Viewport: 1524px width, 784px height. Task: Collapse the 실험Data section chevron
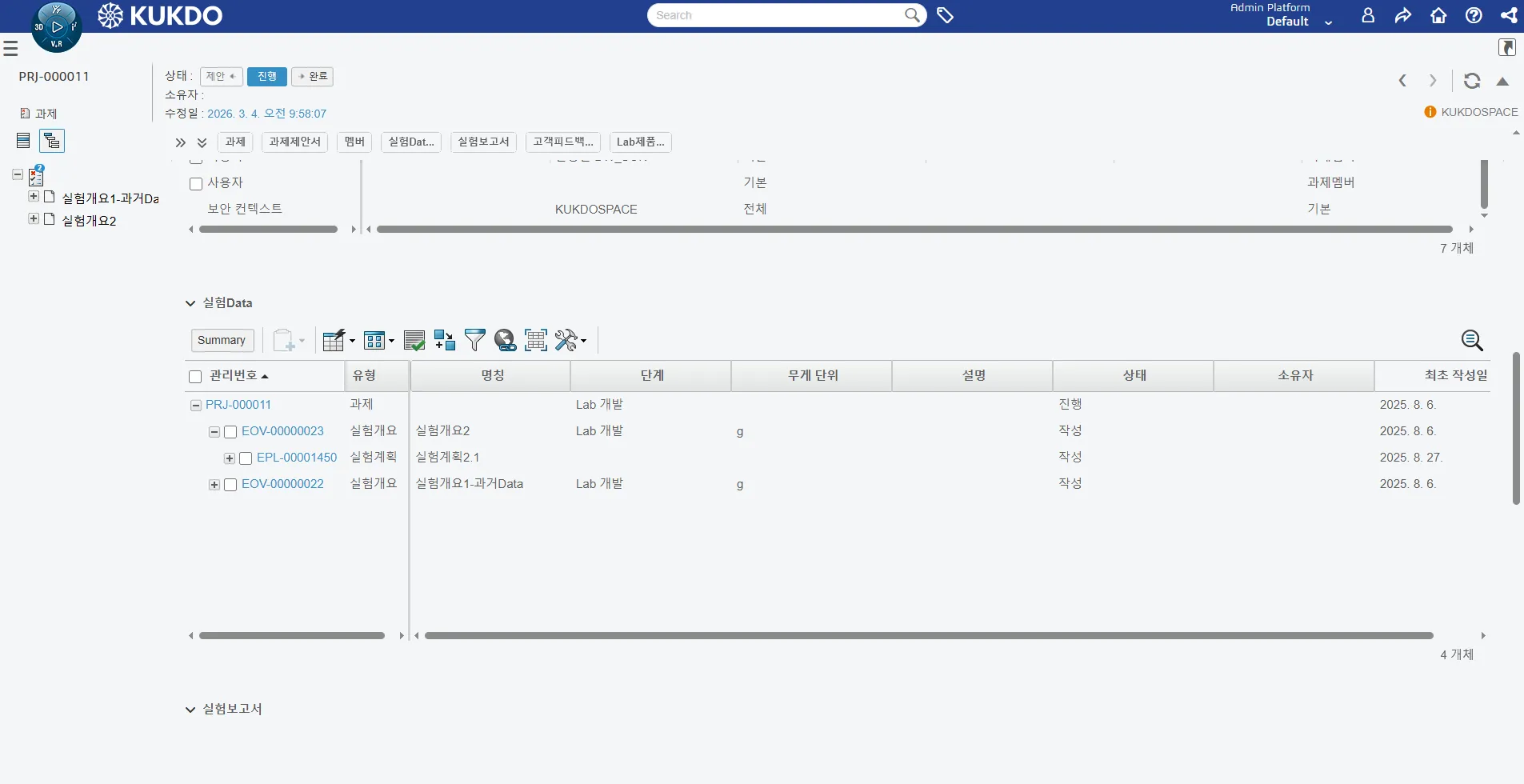tap(190, 303)
